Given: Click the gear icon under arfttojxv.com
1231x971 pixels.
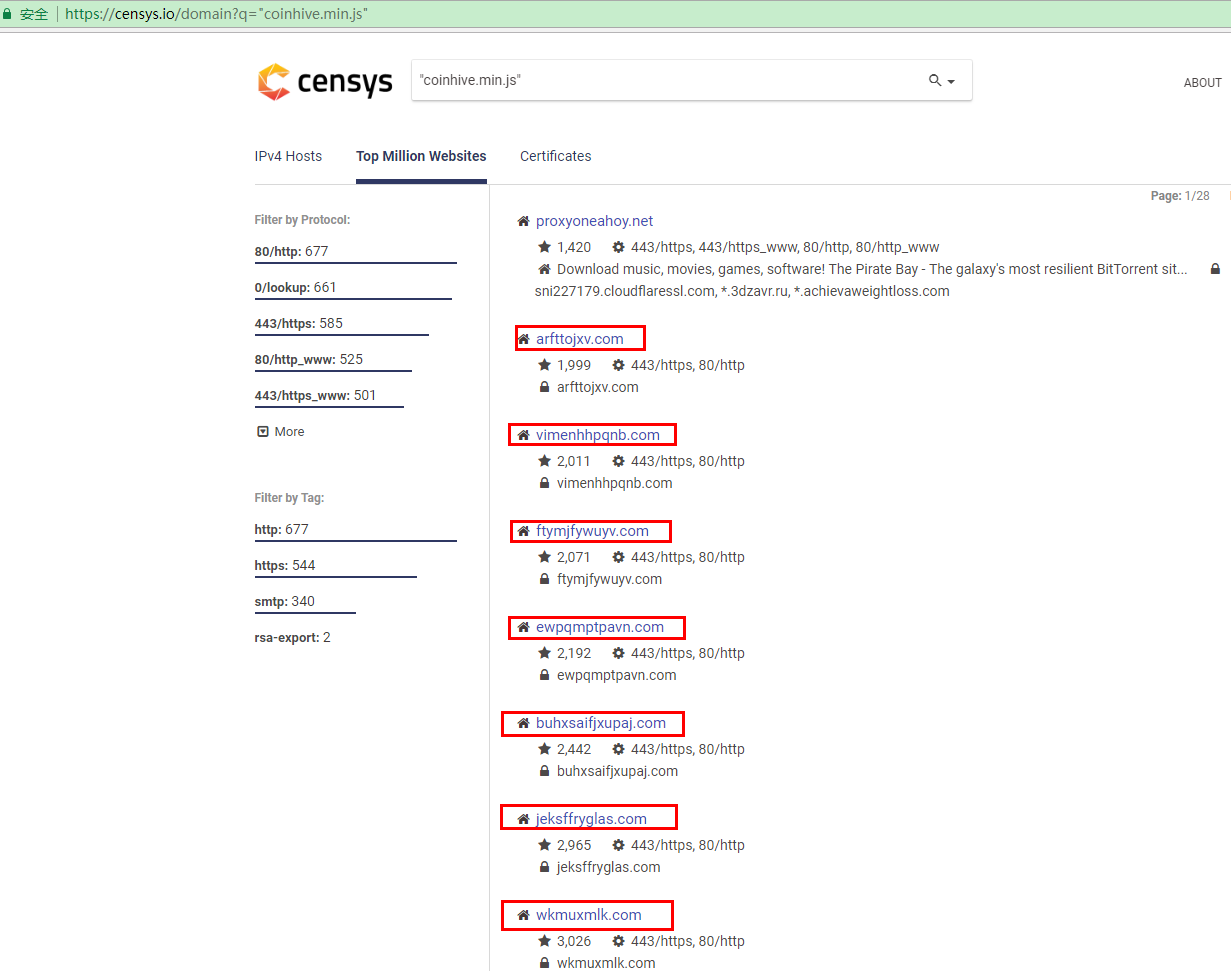Looking at the screenshot, I should [619, 365].
